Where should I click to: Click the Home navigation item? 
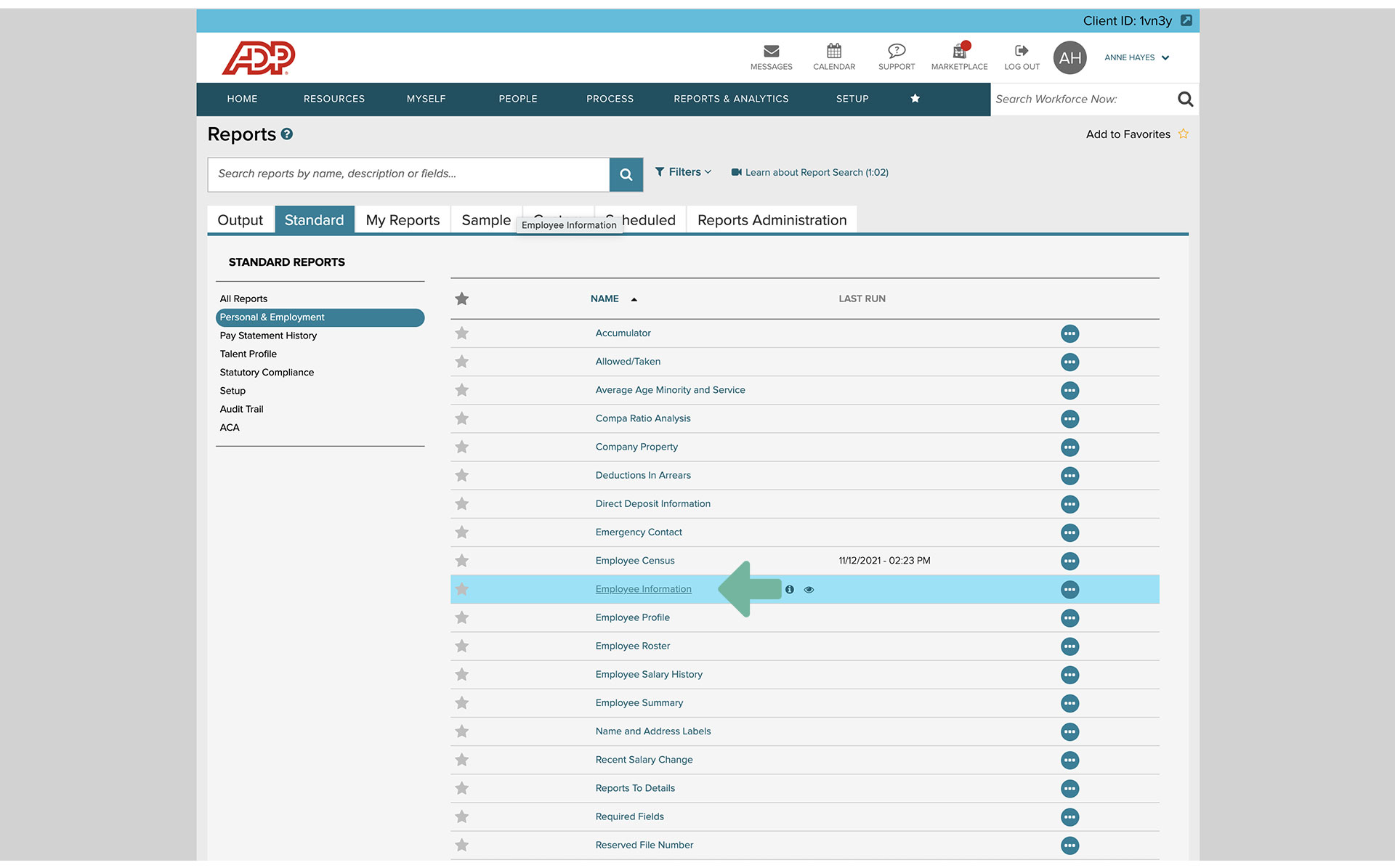coord(242,99)
